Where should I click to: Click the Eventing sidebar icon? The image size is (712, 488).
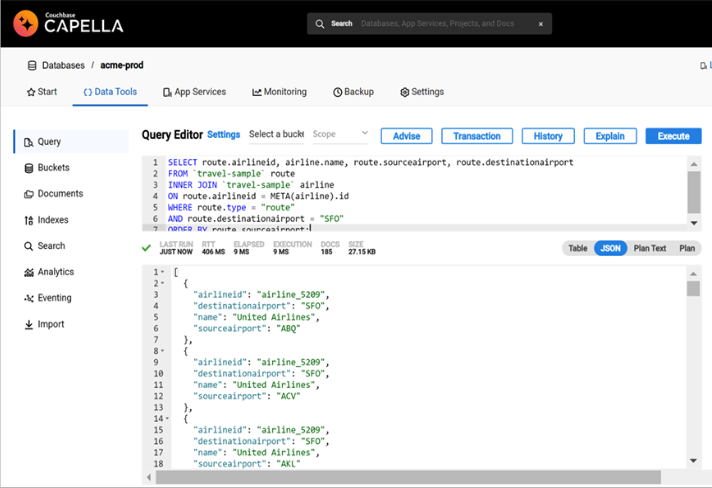coord(29,298)
